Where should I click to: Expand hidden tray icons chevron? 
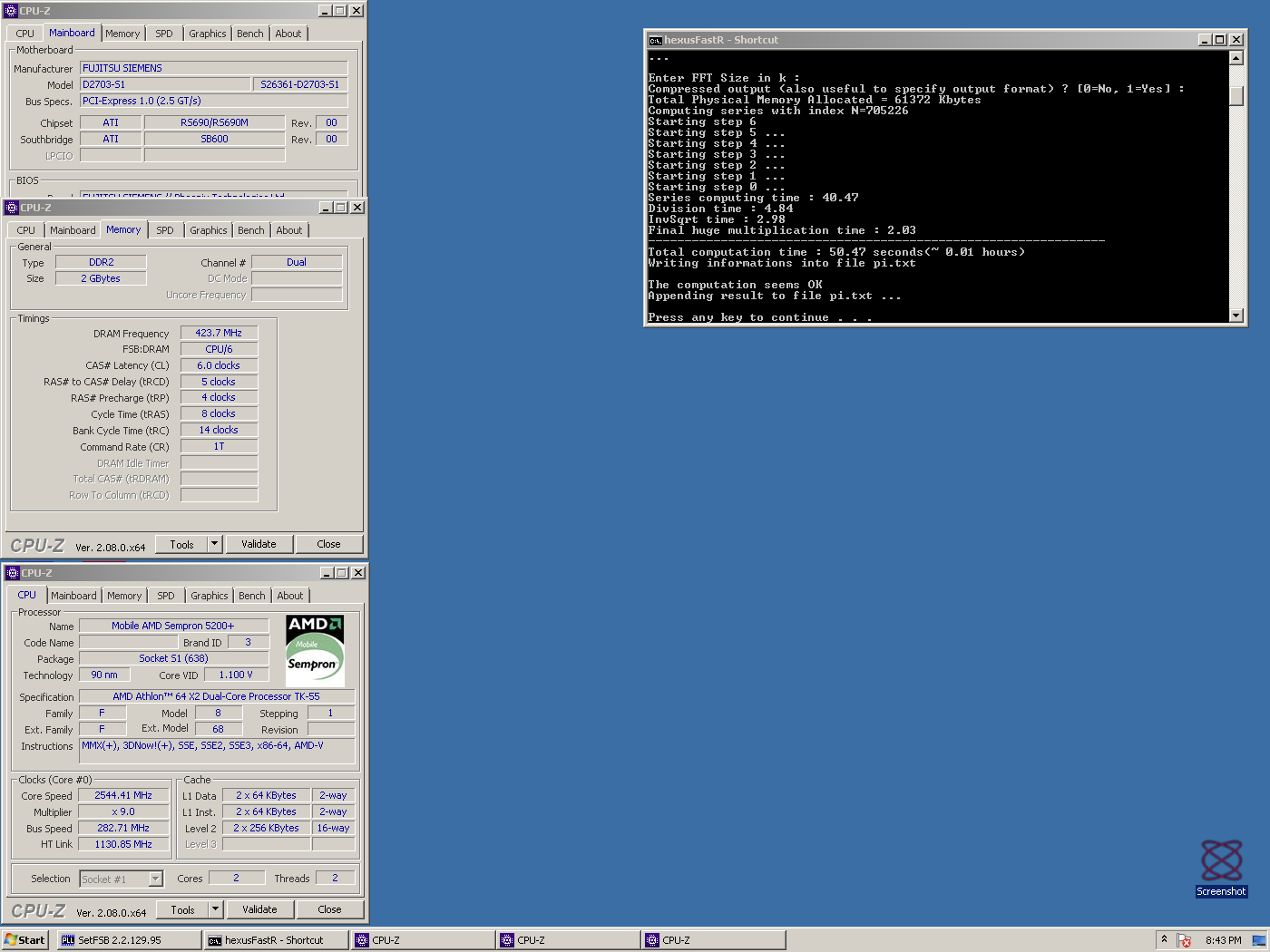click(x=1164, y=939)
